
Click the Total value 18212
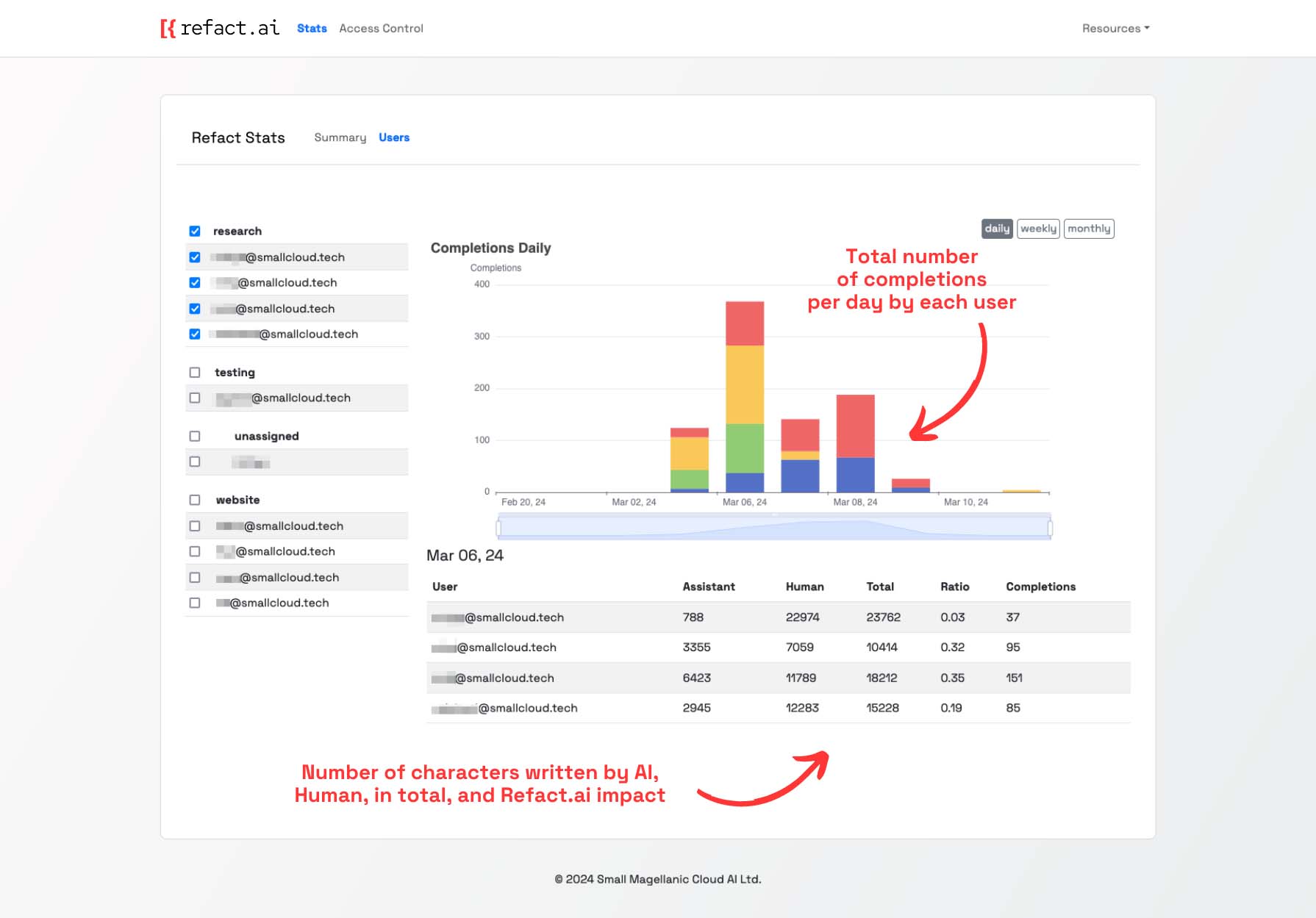881,678
